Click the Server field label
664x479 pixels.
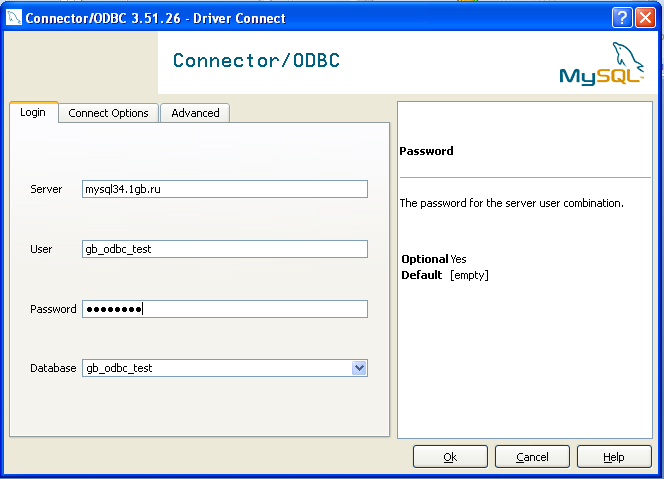pos(46,189)
